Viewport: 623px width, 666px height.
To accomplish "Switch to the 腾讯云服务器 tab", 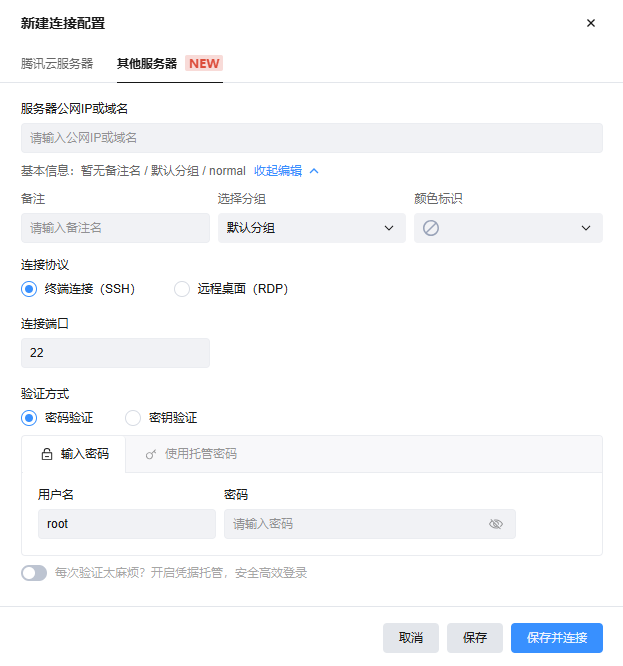I will 57,63.
